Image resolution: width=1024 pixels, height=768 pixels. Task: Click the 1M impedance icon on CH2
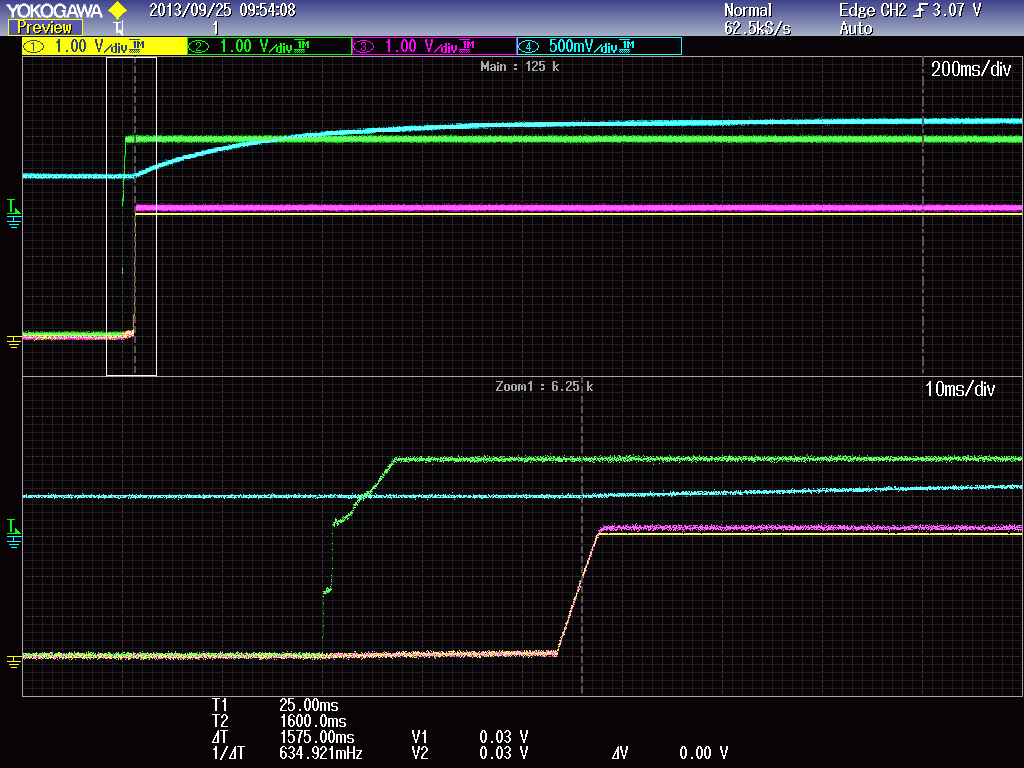pyautogui.click(x=302, y=44)
